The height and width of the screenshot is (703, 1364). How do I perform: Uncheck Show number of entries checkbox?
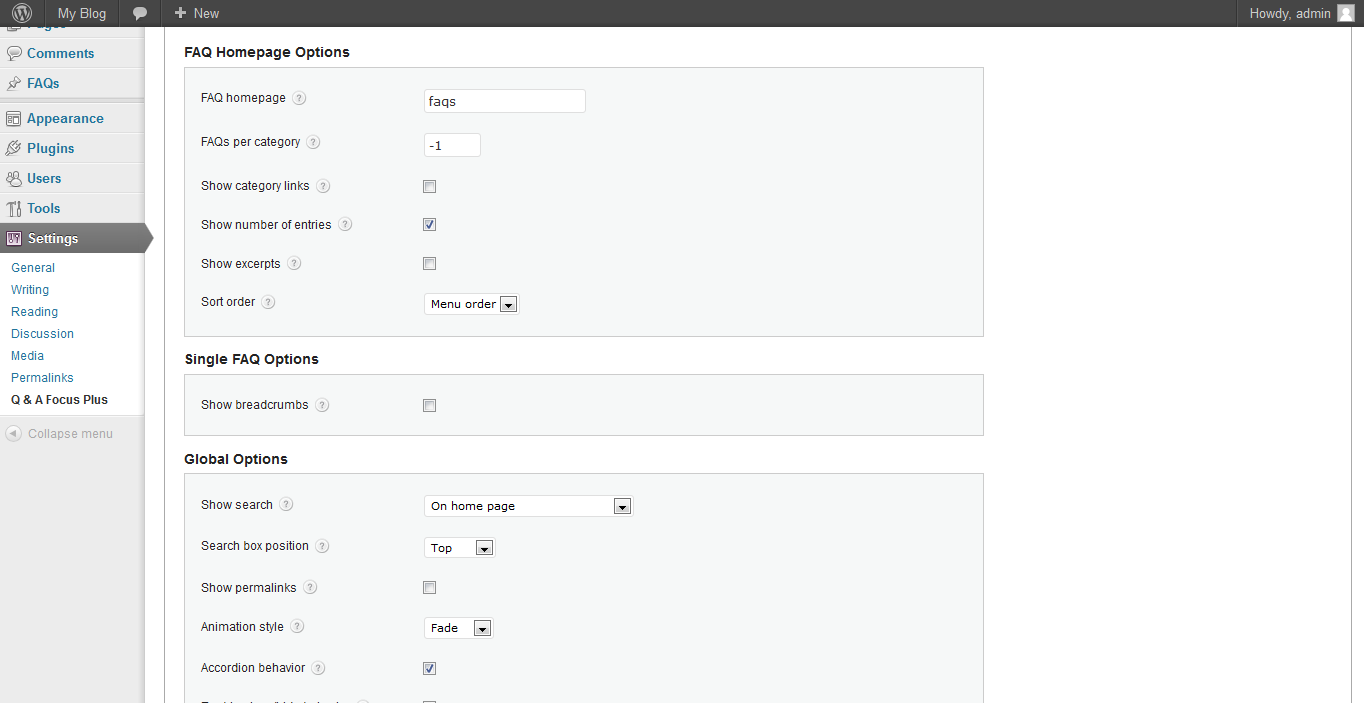(430, 225)
